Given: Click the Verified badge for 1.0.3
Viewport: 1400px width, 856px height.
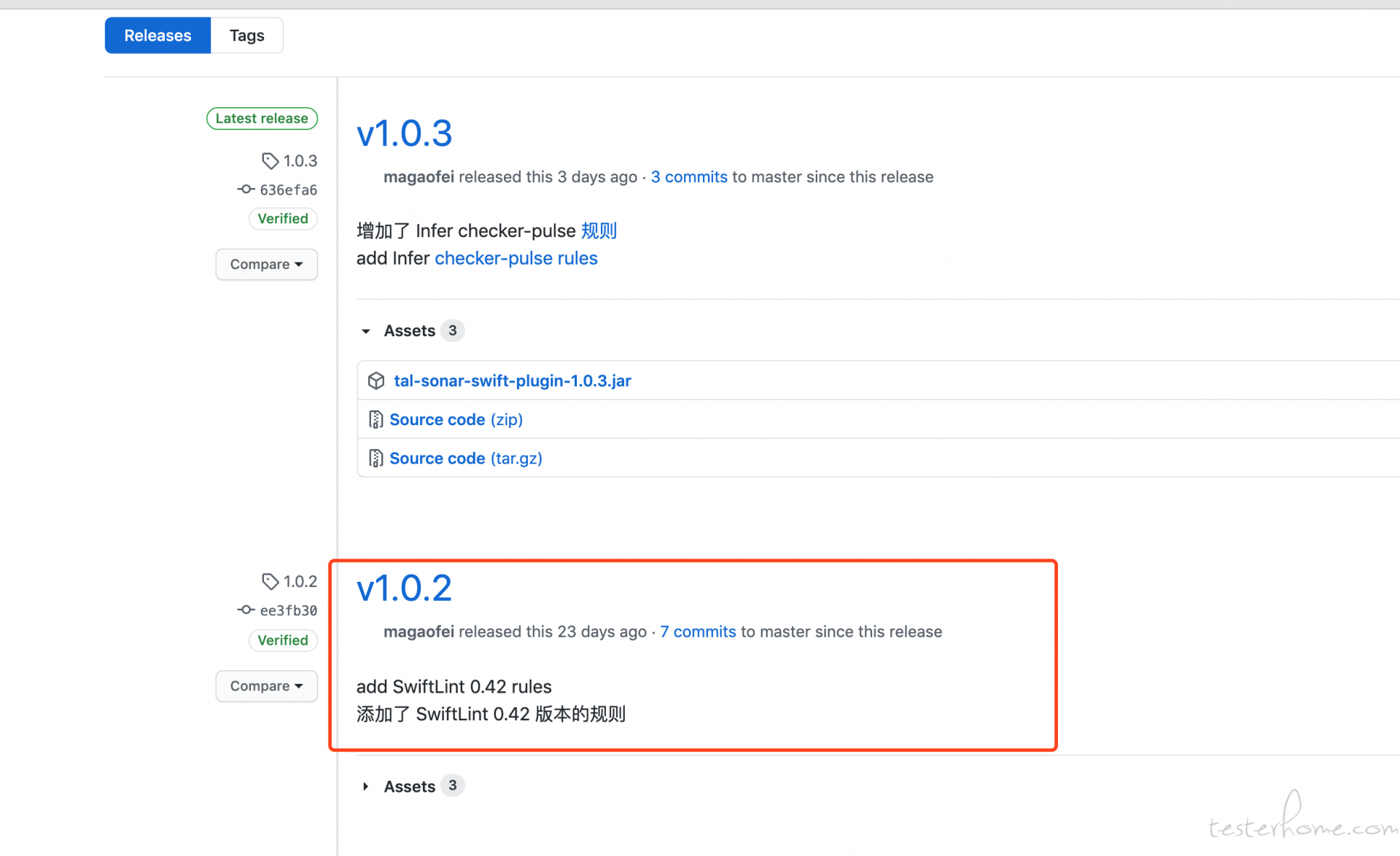Looking at the screenshot, I should 283,219.
